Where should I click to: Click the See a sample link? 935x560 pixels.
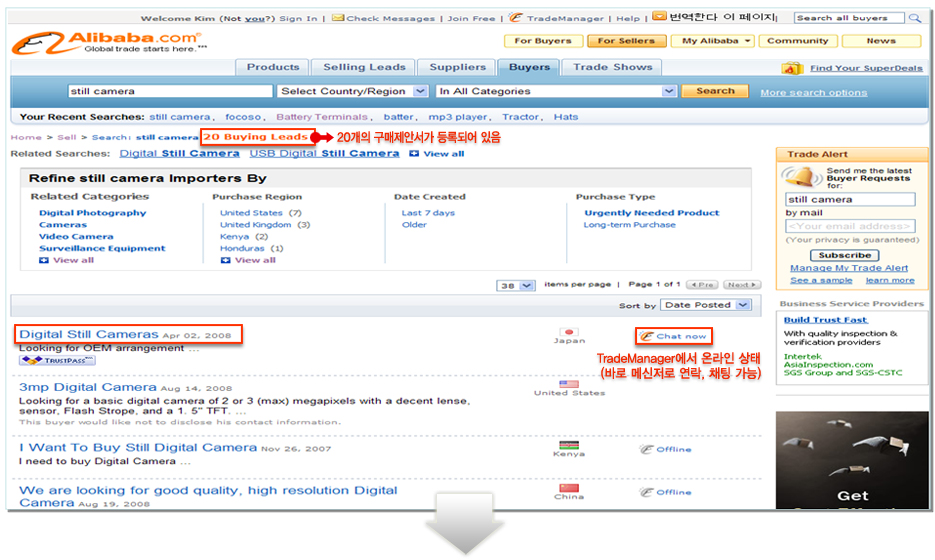(x=821, y=280)
